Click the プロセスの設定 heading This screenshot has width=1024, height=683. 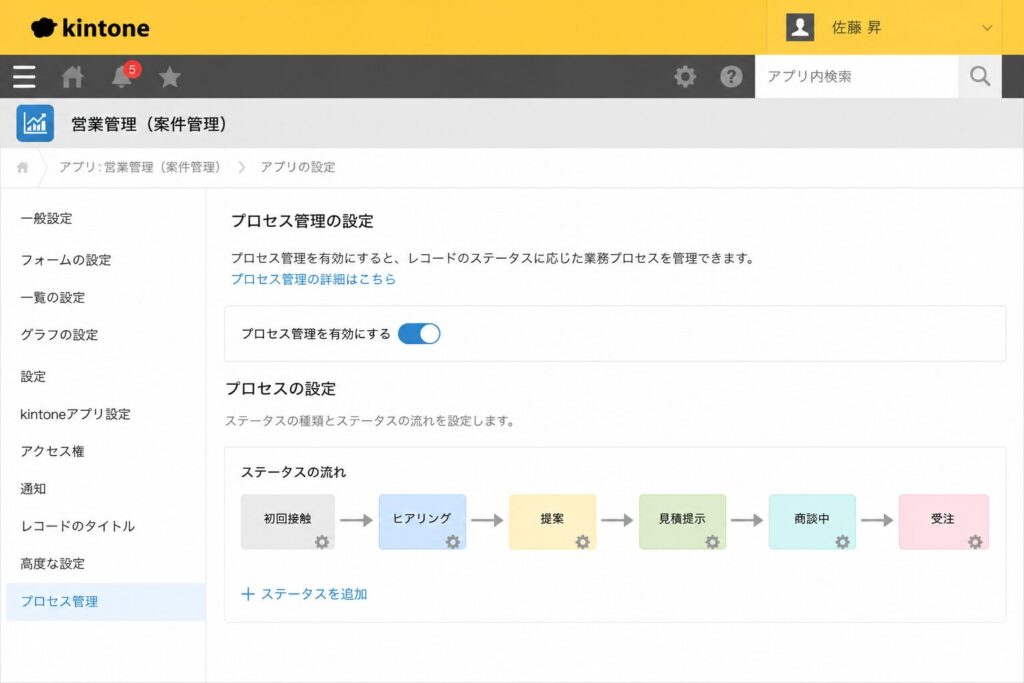(281, 389)
